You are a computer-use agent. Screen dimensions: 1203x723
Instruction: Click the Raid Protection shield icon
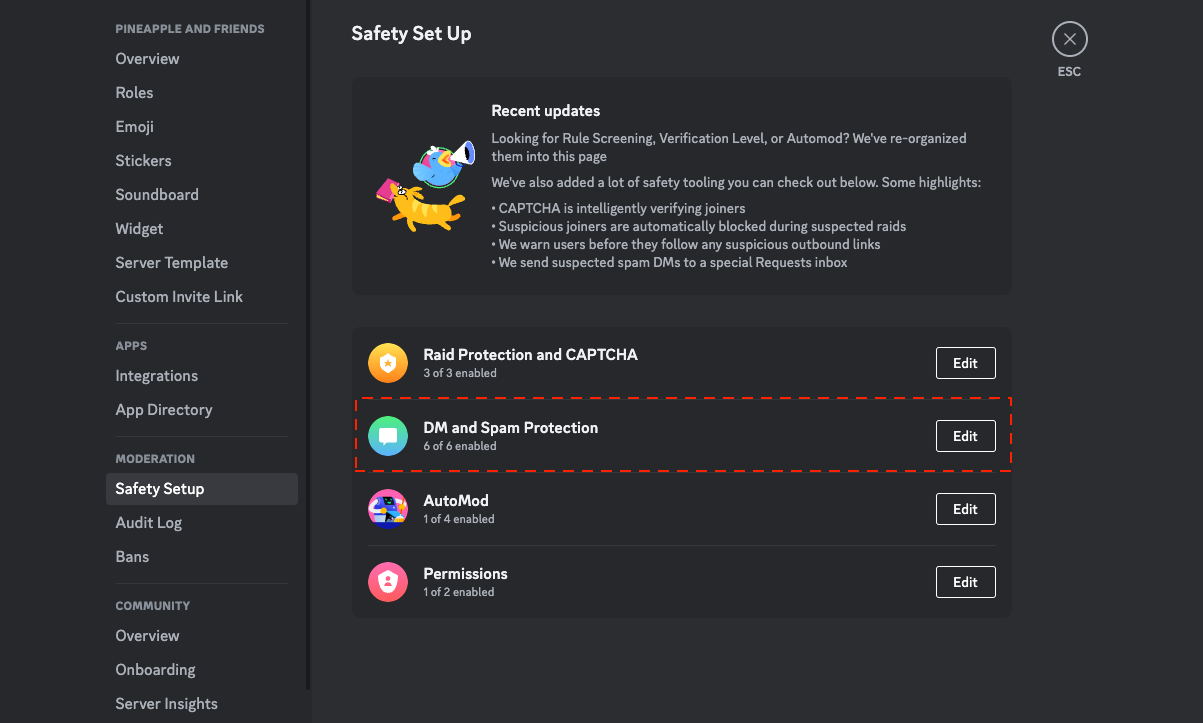point(388,363)
